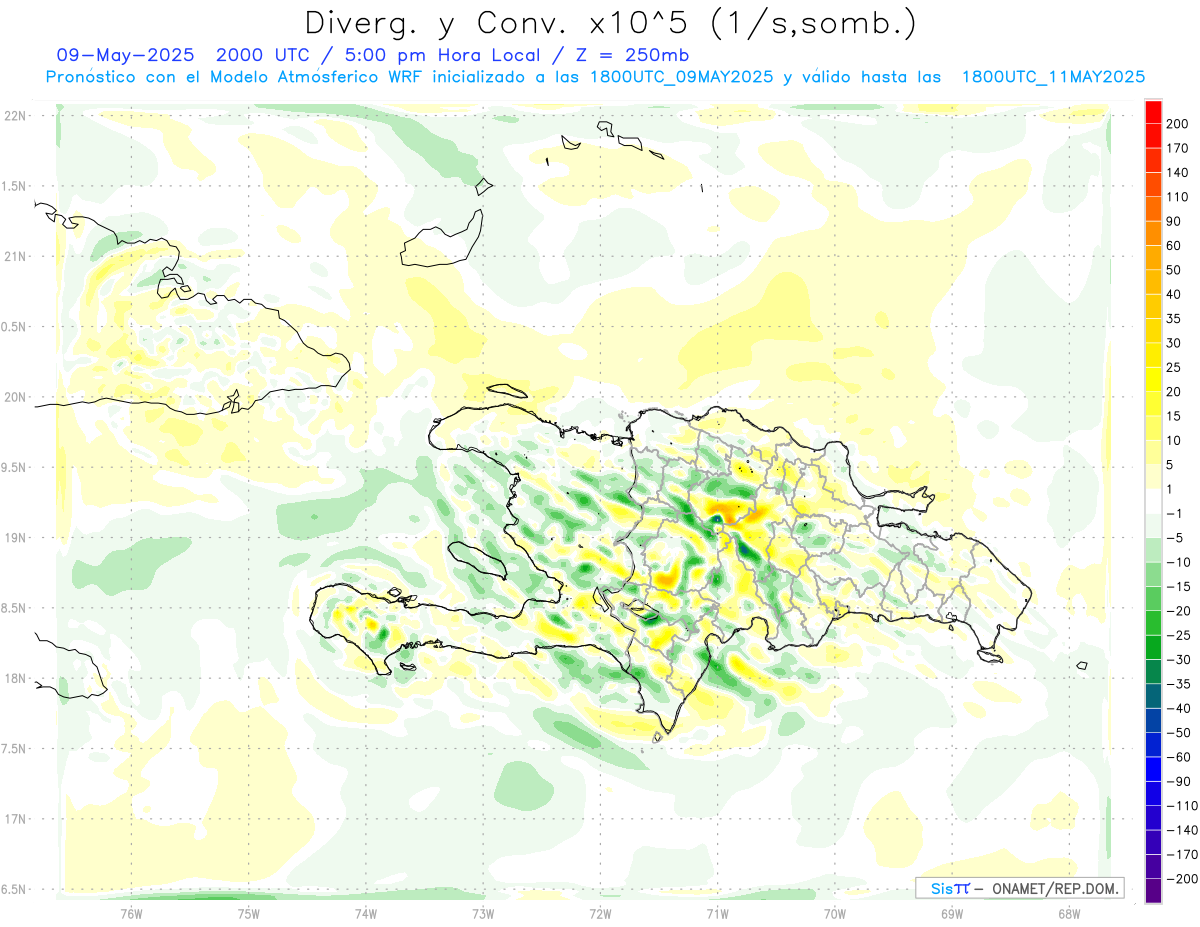Click the 7.5N latitude label
Screen dimensions: 1200x927
pos(14,749)
